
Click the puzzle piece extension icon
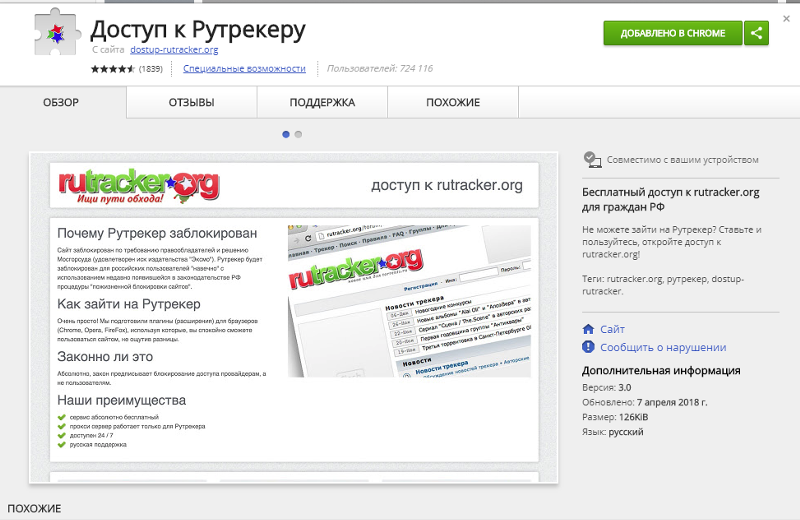(57, 34)
